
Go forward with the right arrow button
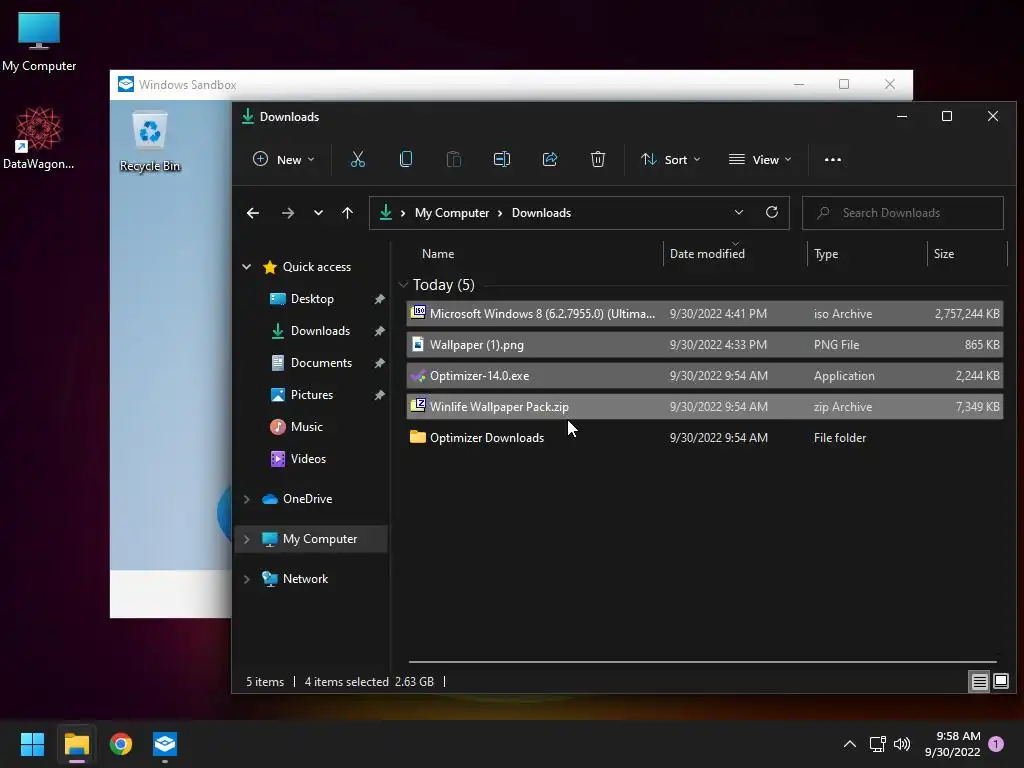click(x=287, y=213)
